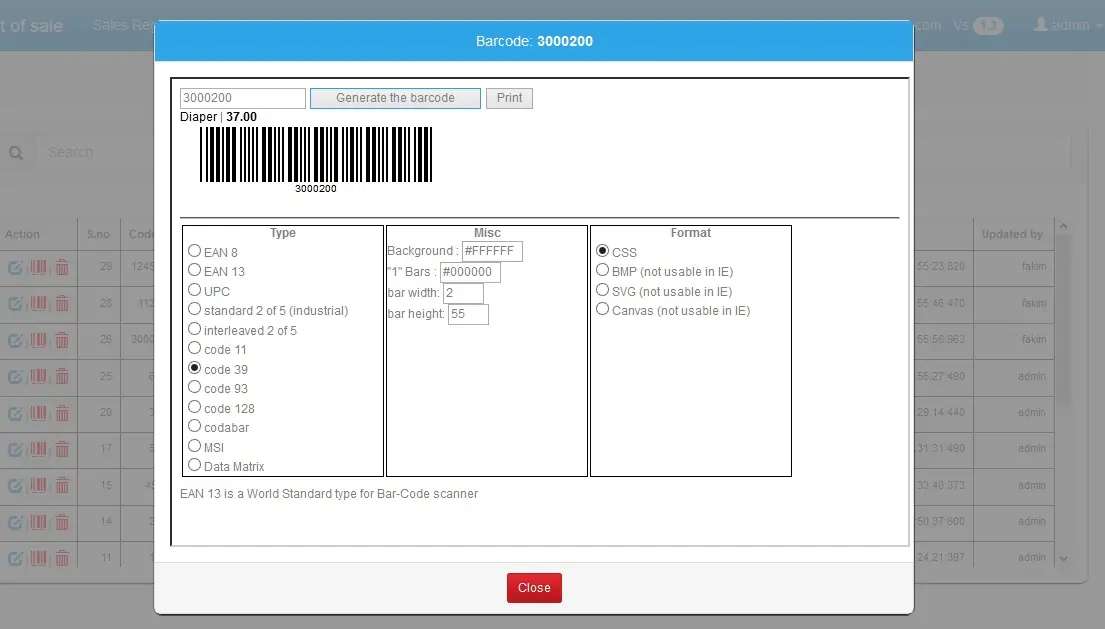Click barcode icon in row 29
This screenshot has height=629, width=1105.
coord(38,267)
